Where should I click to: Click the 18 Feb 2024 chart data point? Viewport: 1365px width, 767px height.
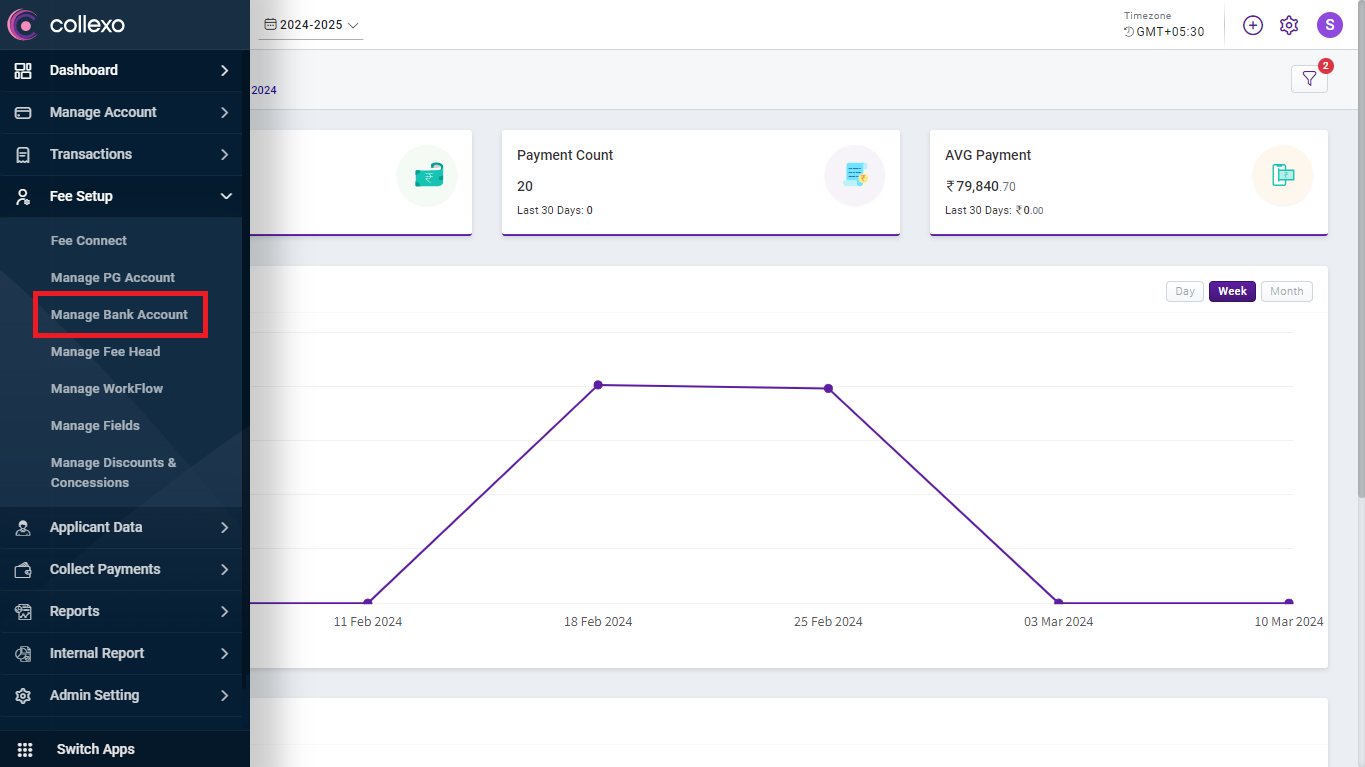tap(598, 385)
